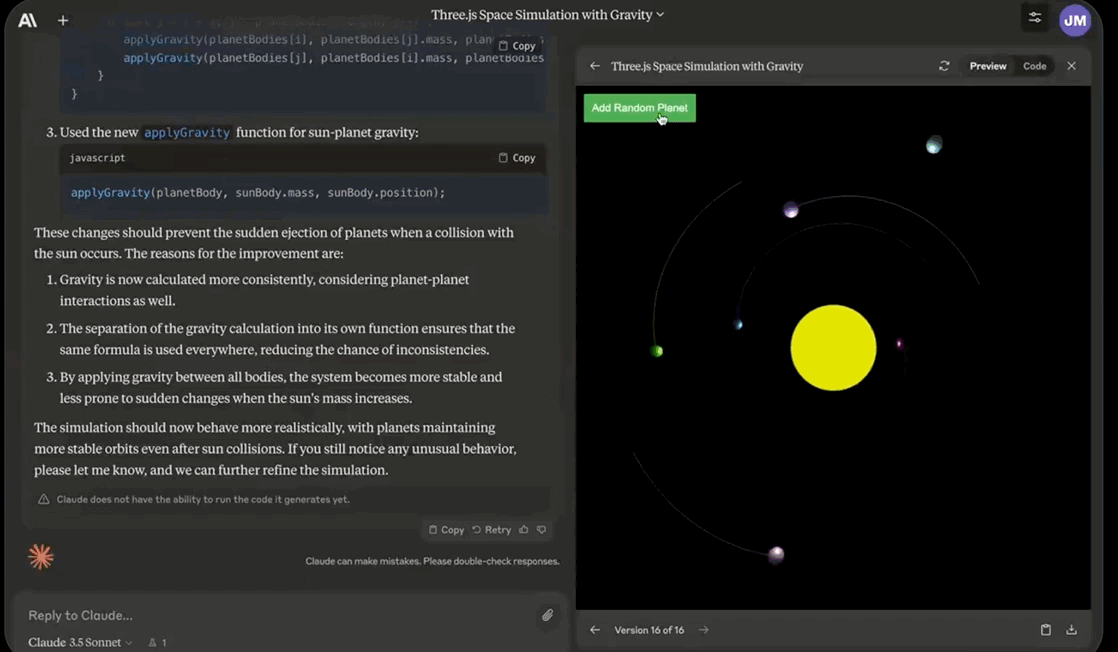Click the artifact title Three.js Space Simulation
The height and width of the screenshot is (652, 1118).
(x=707, y=66)
